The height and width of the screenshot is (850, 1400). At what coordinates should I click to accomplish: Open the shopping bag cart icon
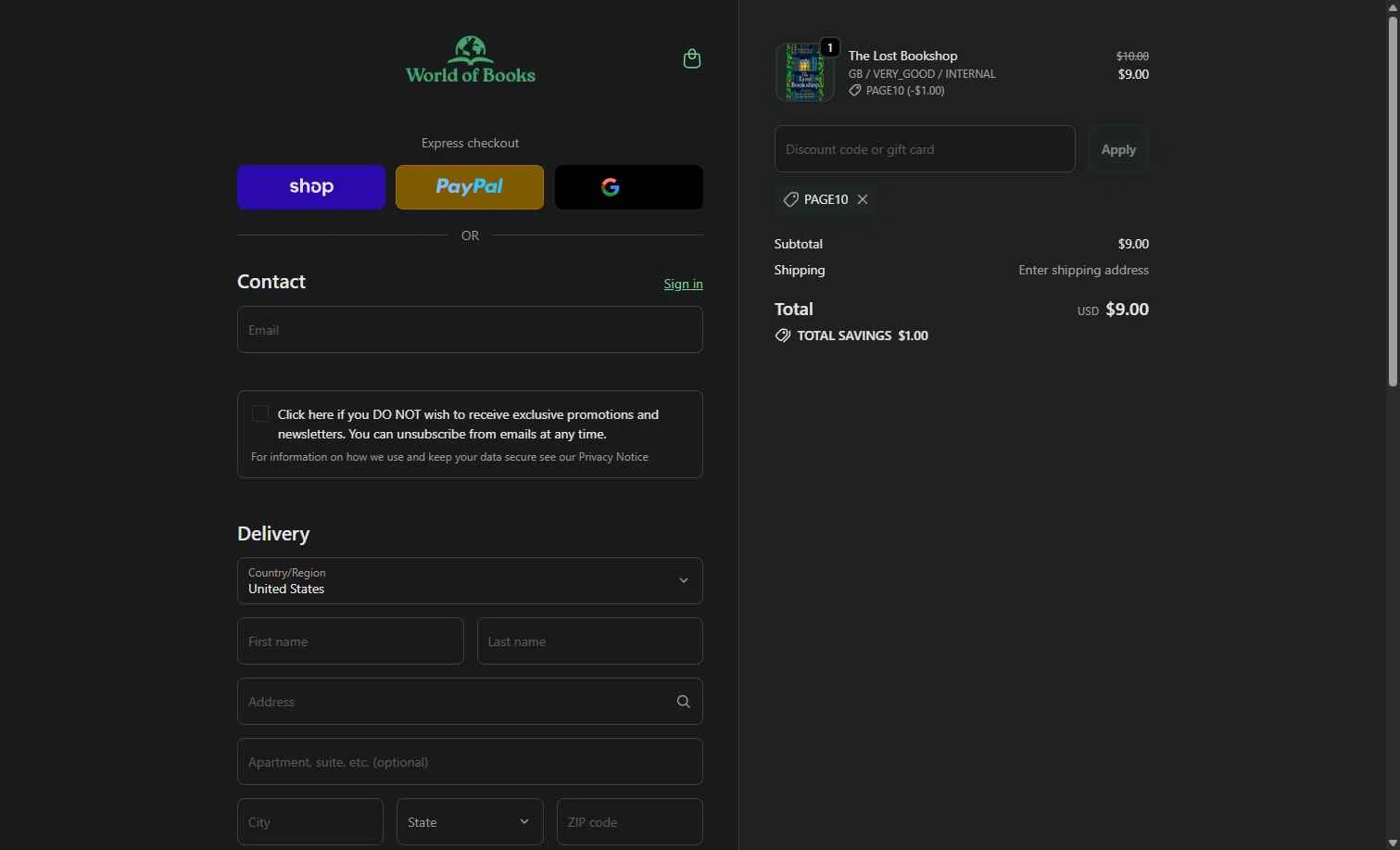[691, 59]
